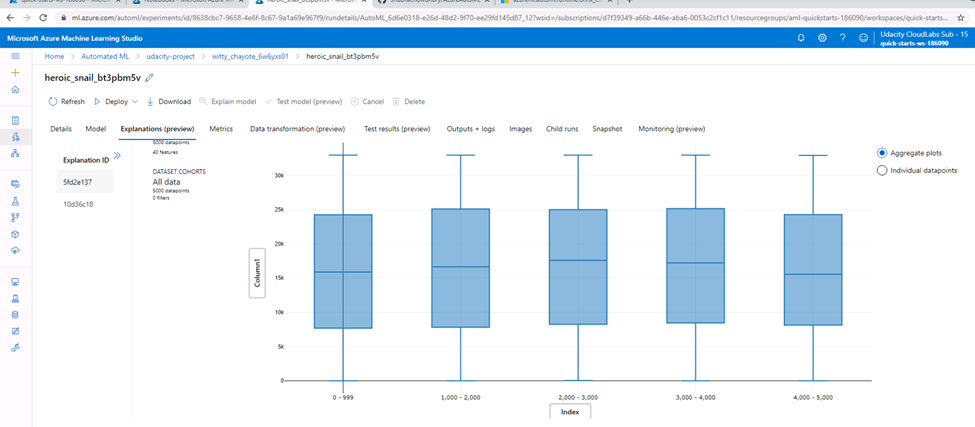The width and height of the screenshot is (975, 427).
Task: Open notifications bell in header
Action: (801, 38)
